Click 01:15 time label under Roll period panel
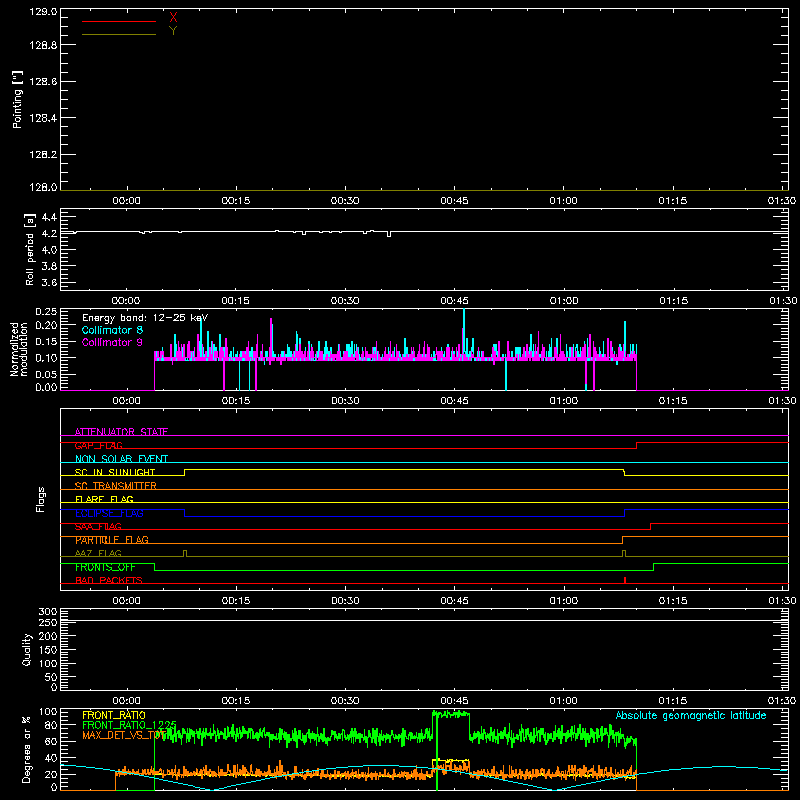This screenshot has height=800, width=800. coord(673,301)
